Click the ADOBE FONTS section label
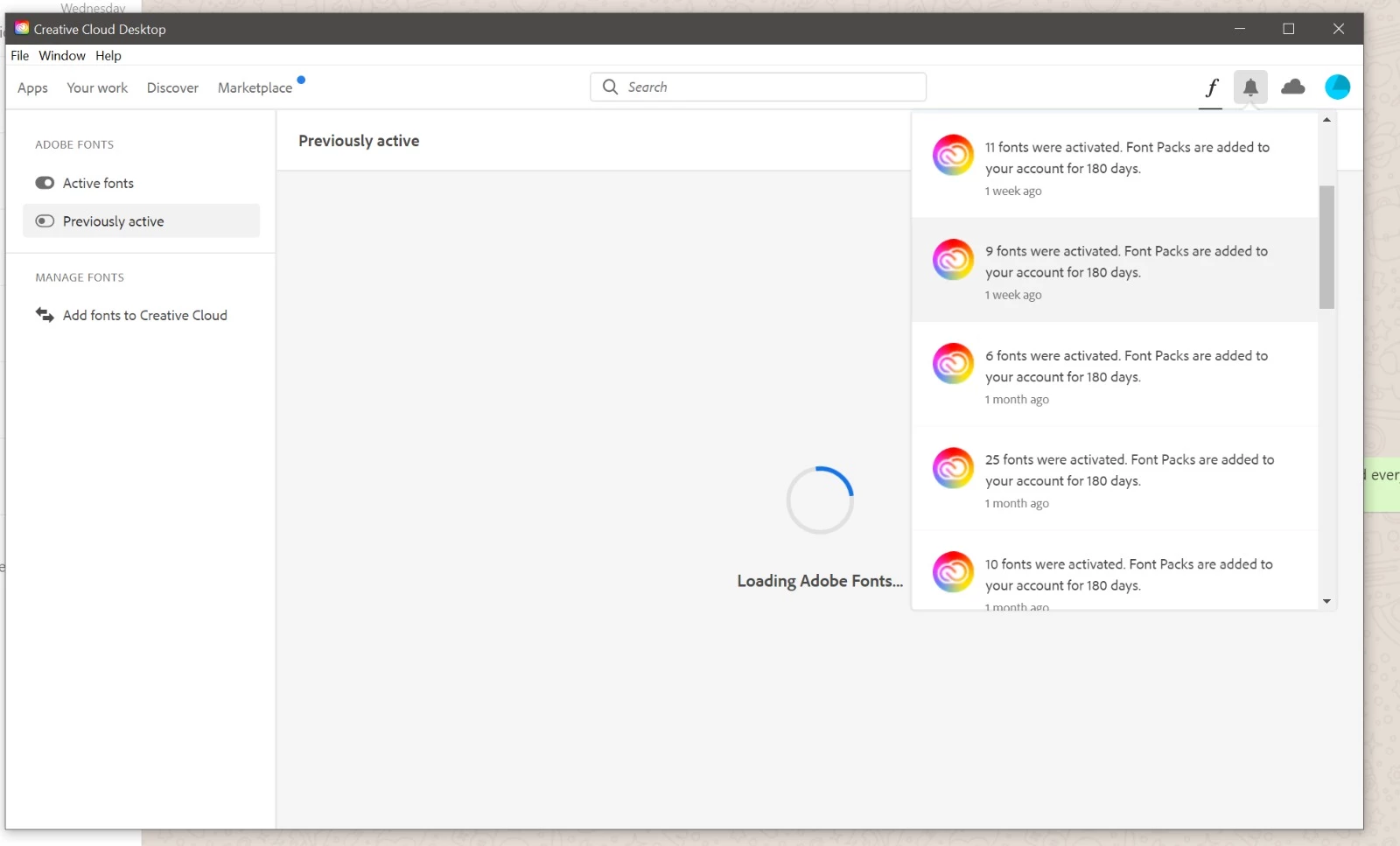This screenshot has width=1400, height=846. click(74, 144)
